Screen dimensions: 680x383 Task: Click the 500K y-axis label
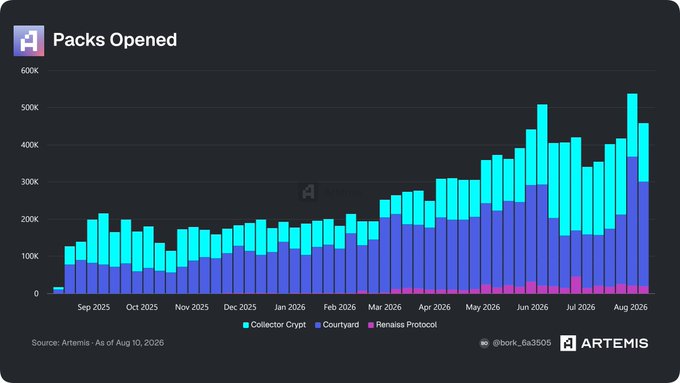29,108
